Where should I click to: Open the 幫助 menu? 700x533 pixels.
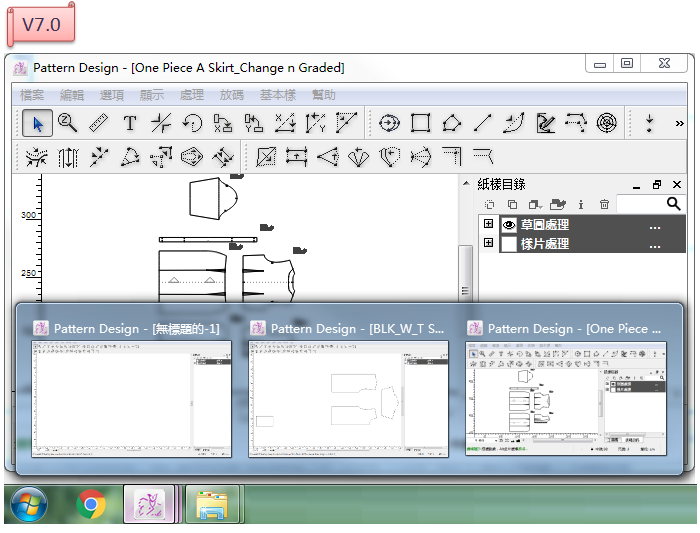point(324,95)
